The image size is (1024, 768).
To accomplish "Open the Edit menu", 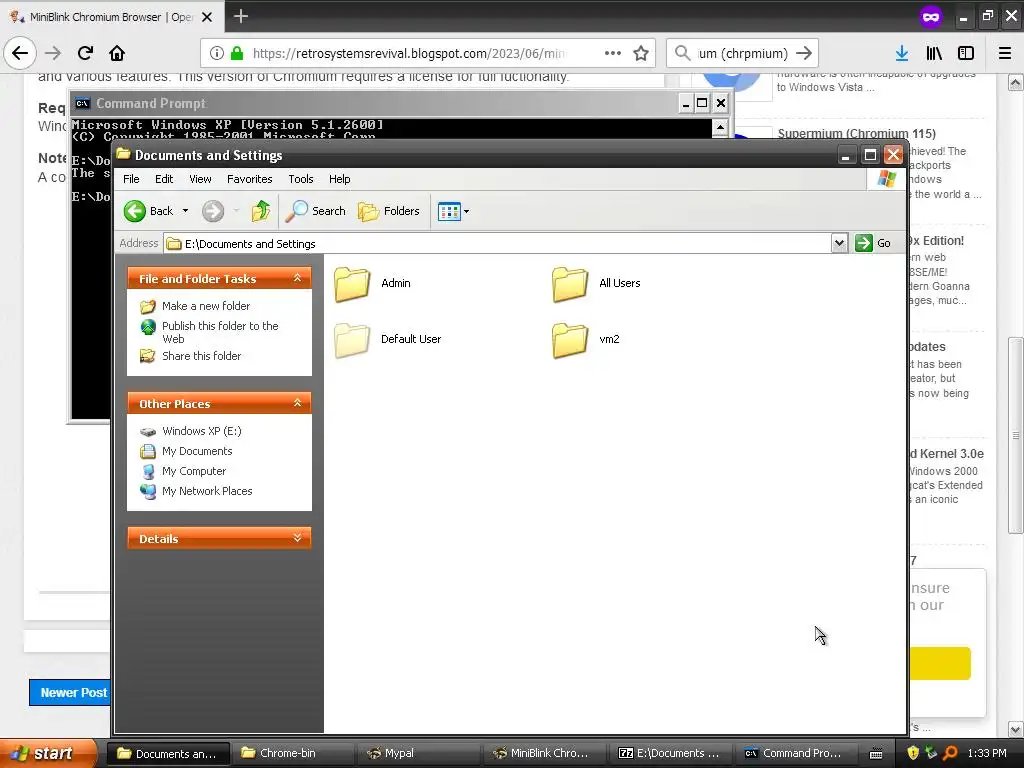I will click(164, 179).
